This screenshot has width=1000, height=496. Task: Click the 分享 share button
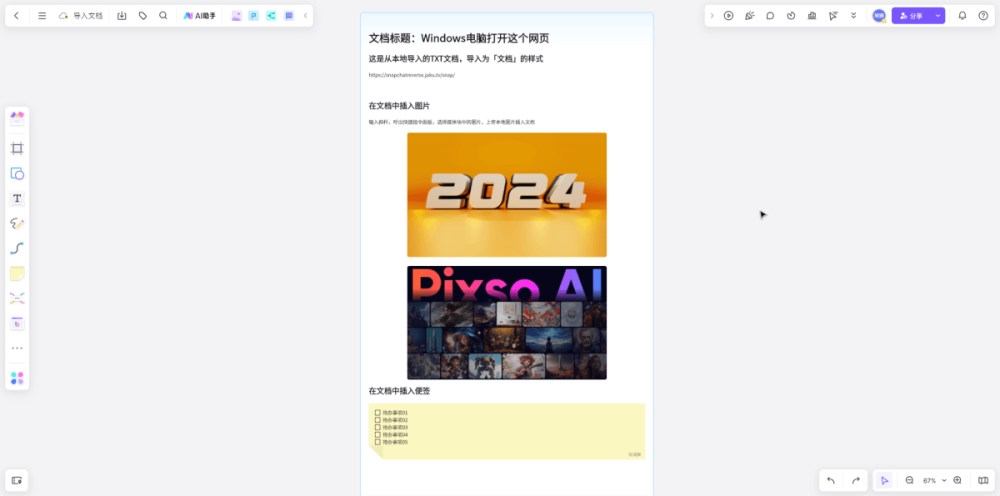[912, 16]
